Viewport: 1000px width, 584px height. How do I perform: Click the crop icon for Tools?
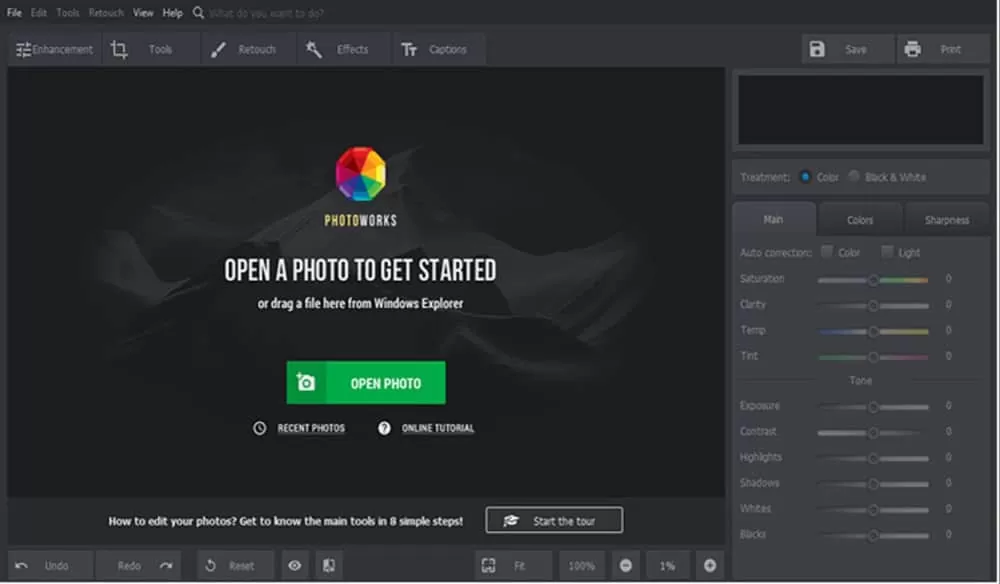(119, 50)
